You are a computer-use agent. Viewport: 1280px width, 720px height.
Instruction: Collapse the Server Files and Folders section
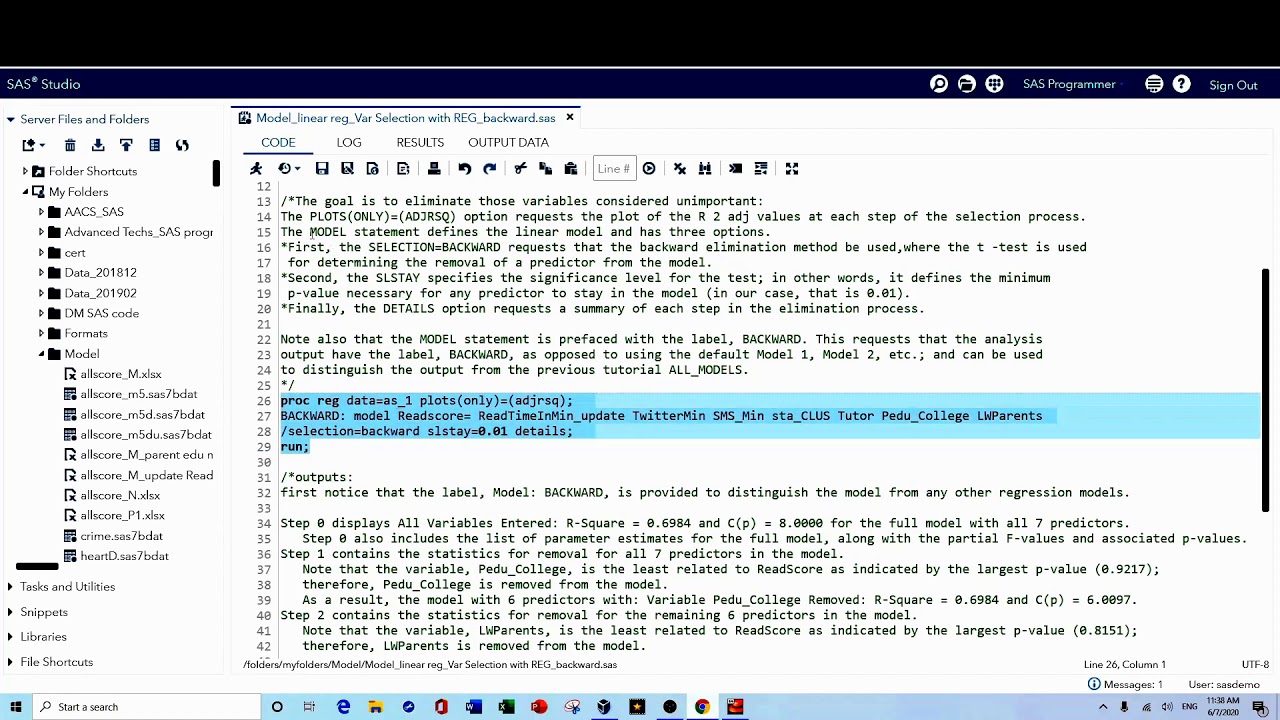(x=10, y=120)
